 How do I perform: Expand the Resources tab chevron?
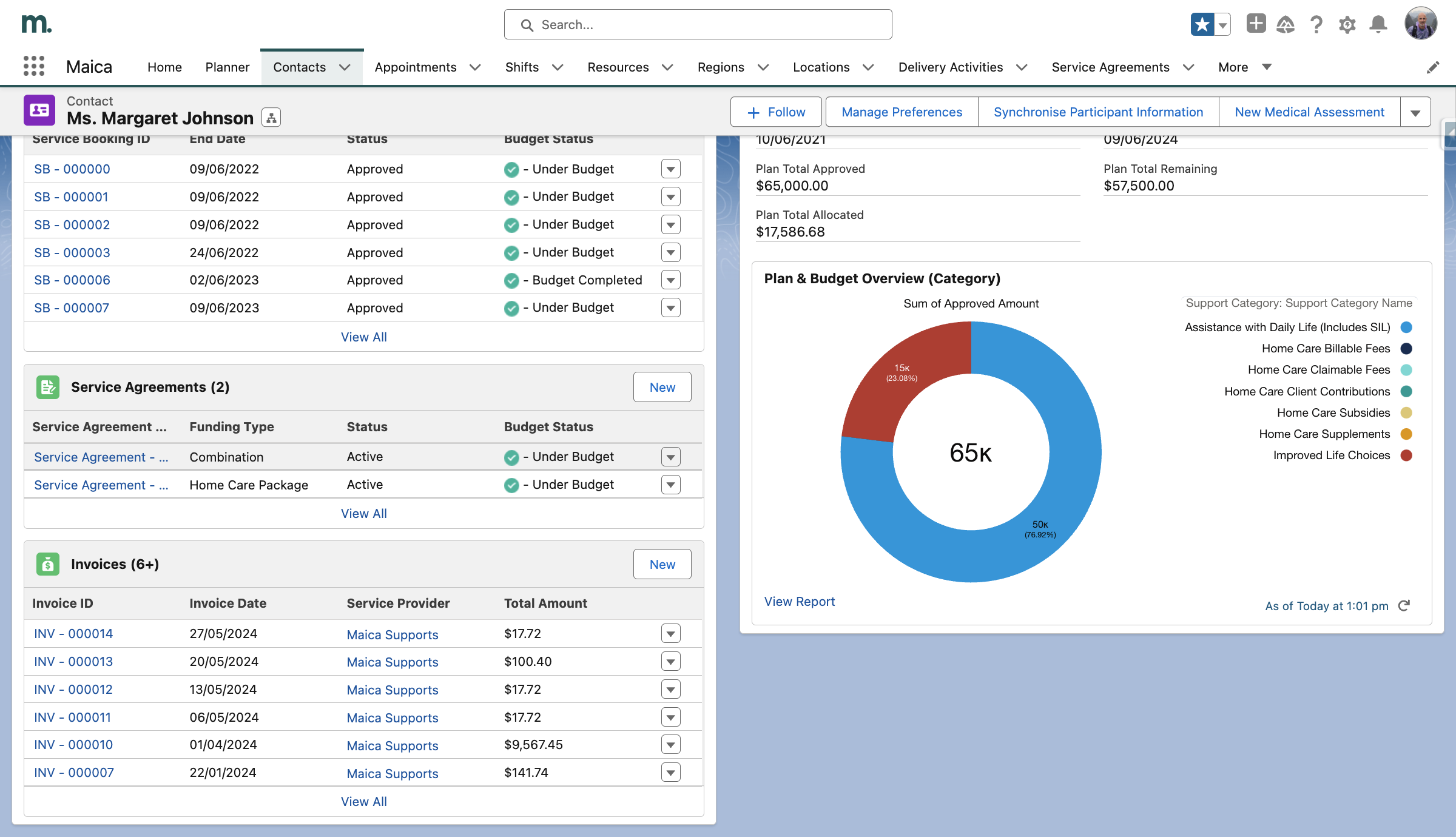point(667,67)
